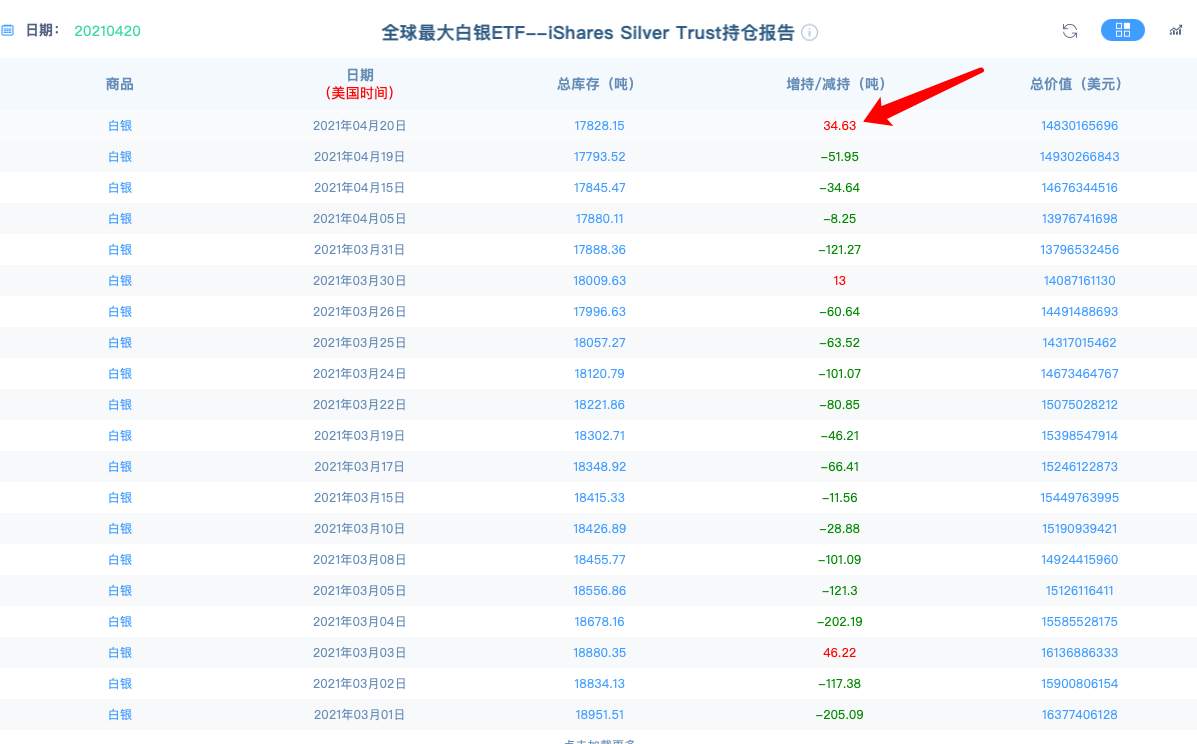
Task: Click total inventory value 18880.35
Action: [599, 652]
